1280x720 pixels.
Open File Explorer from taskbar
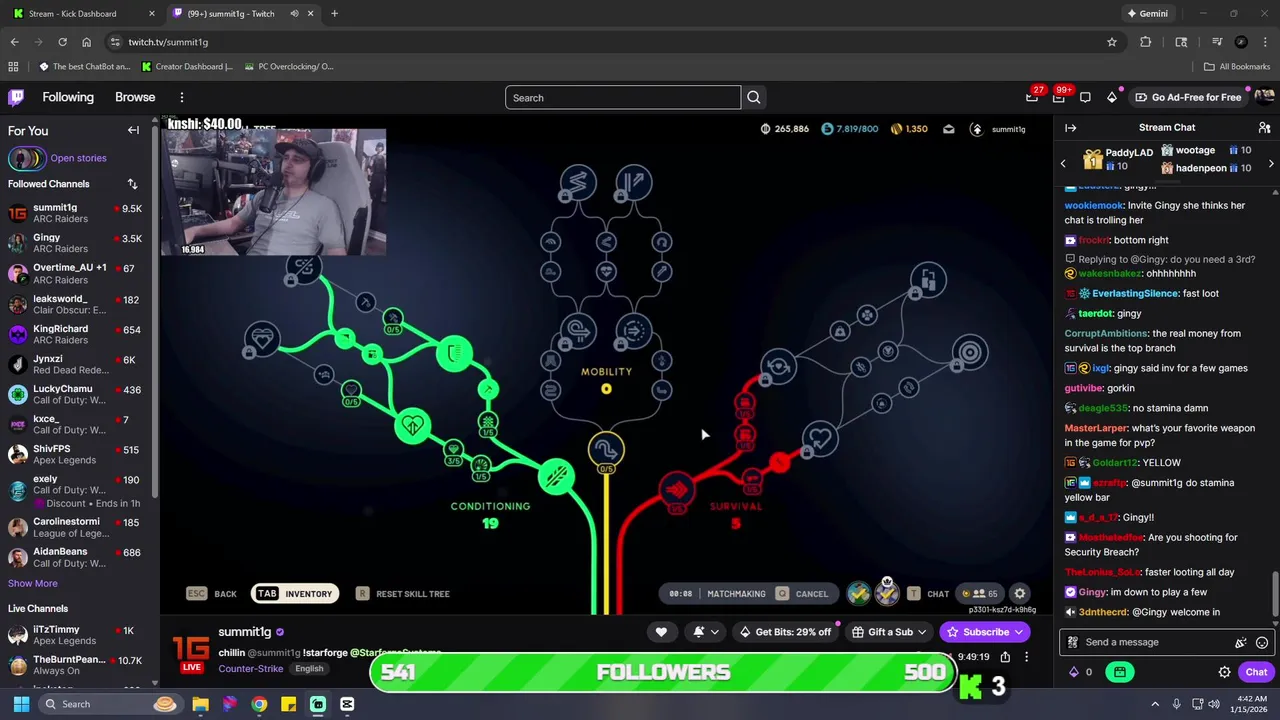(x=200, y=704)
